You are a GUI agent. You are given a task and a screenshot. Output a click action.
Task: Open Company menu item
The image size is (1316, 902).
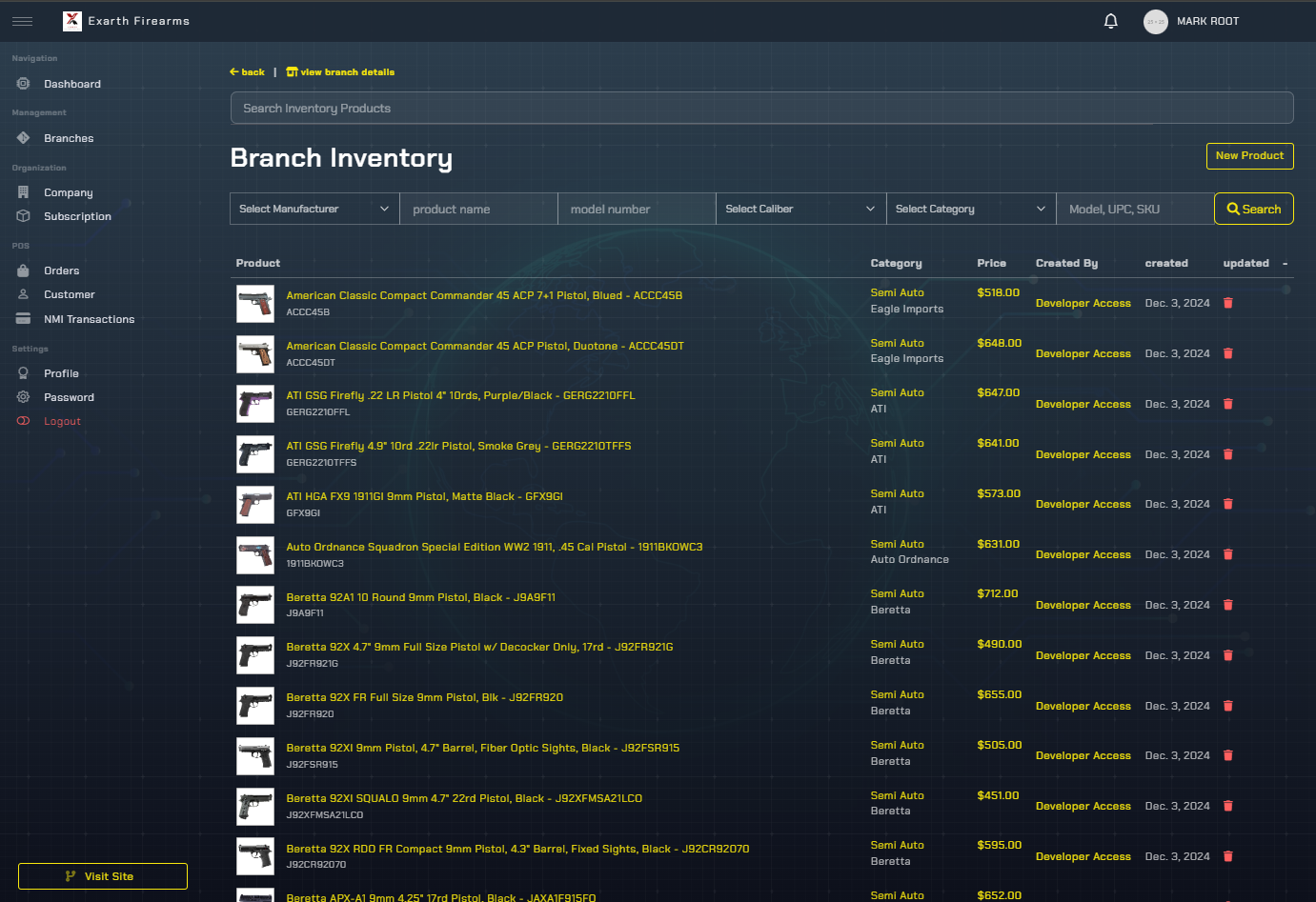pyautogui.click(x=69, y=192)
